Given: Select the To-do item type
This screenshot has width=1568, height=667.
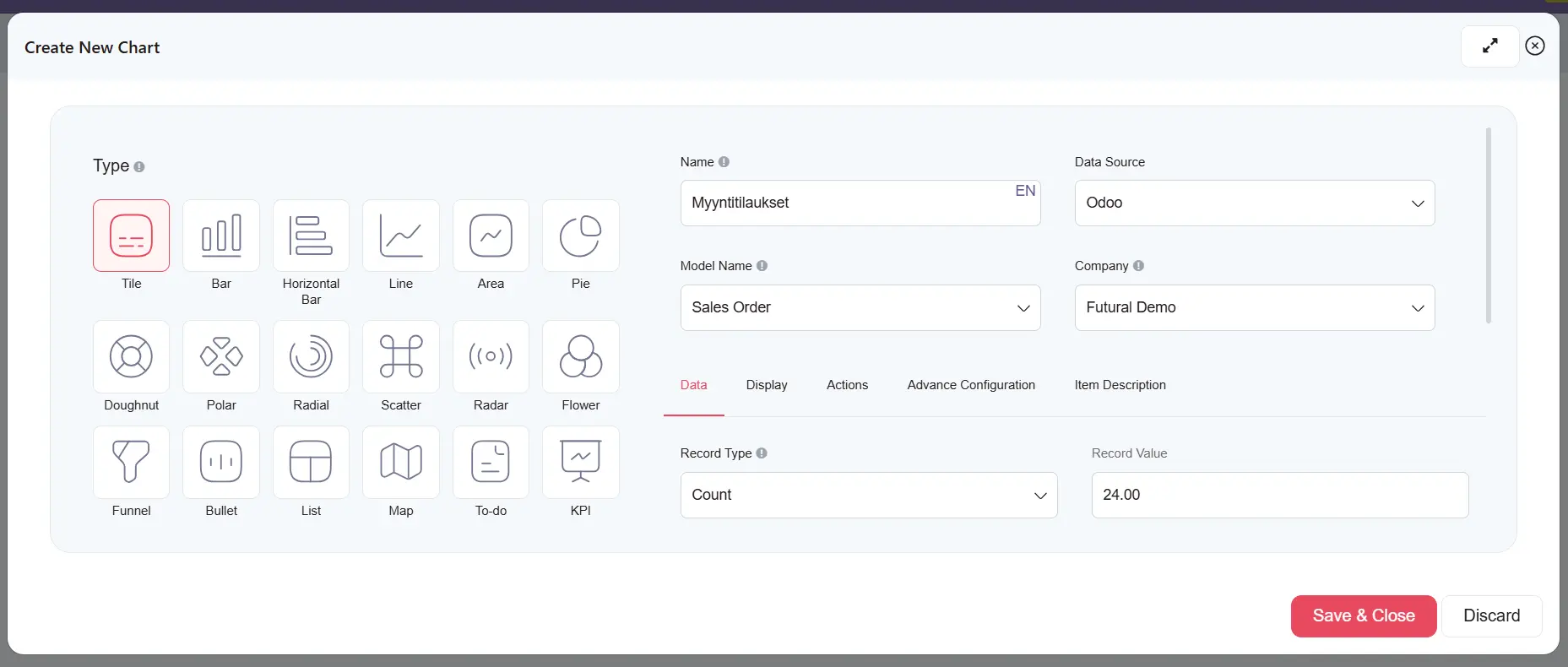Looking at the screenshot, I should (491, 462).
